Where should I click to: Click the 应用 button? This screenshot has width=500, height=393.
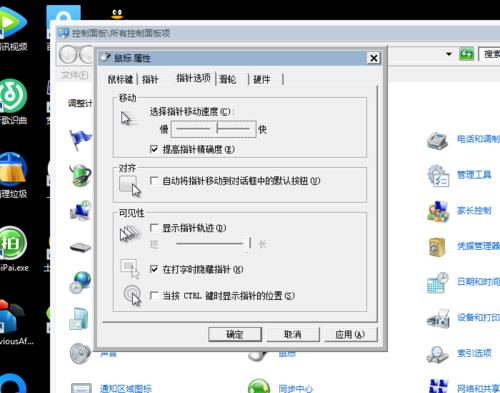tap(350, 334)
